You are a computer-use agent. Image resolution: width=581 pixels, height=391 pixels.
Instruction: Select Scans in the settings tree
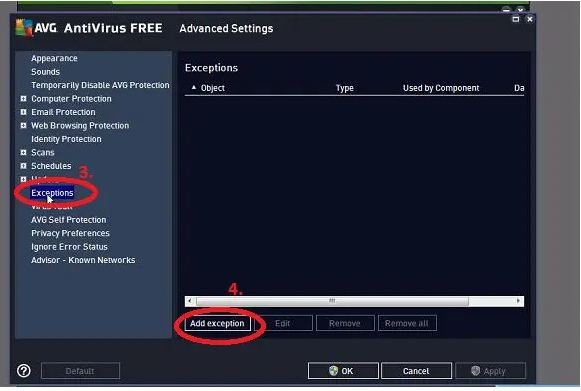43,152
